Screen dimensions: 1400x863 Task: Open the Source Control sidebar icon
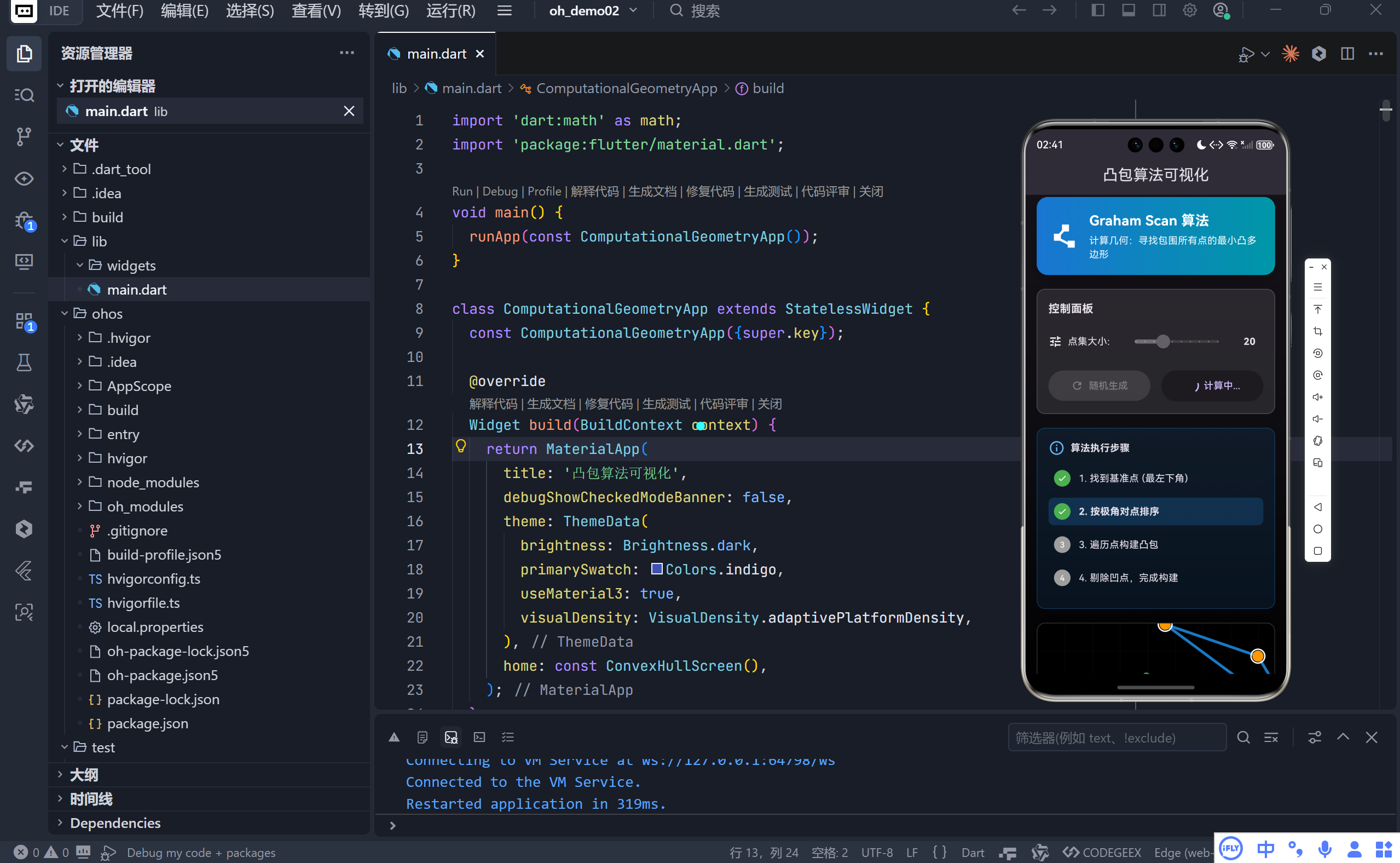click(x=24, y=136)
